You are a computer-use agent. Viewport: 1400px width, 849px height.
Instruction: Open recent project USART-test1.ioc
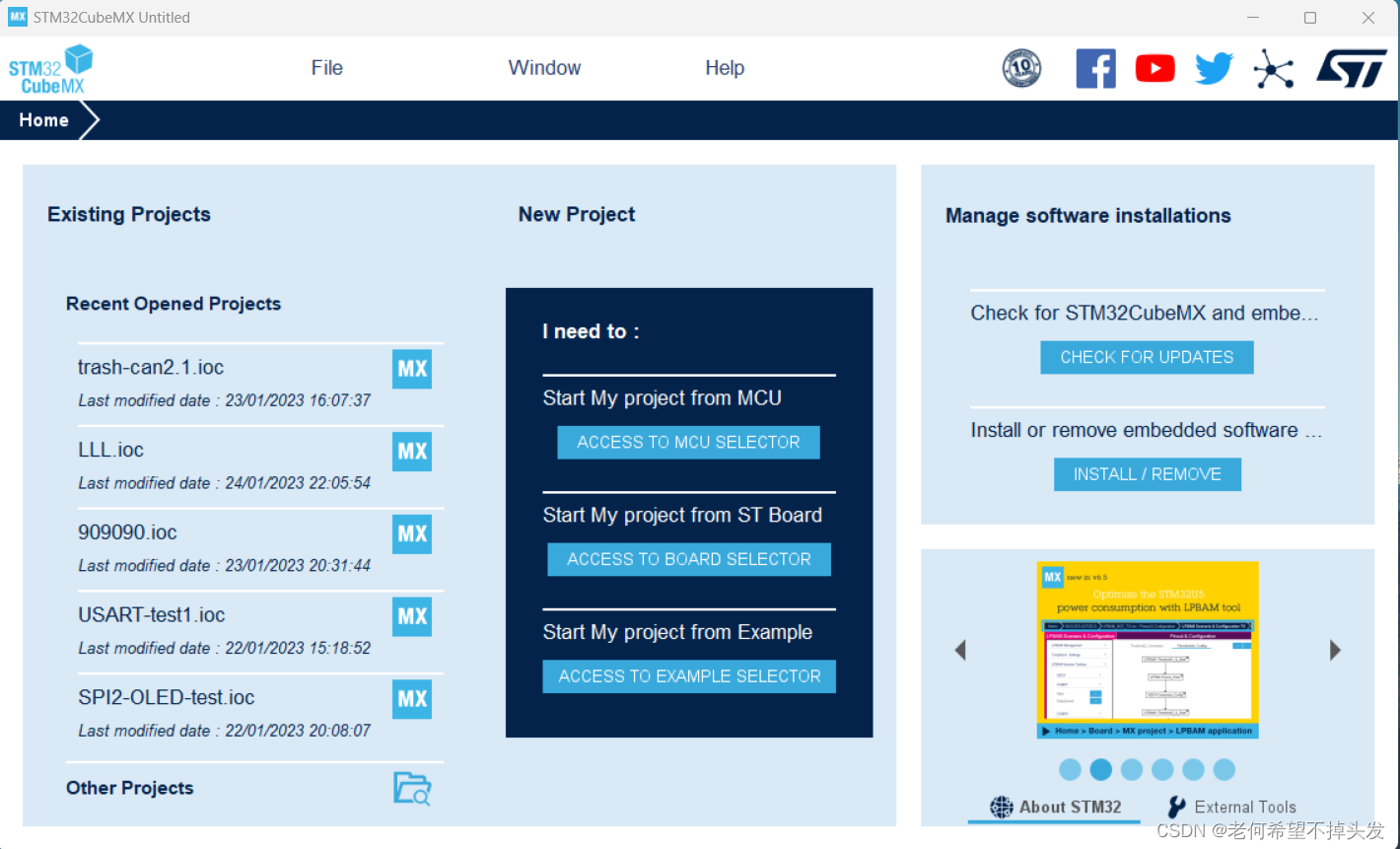152,615
